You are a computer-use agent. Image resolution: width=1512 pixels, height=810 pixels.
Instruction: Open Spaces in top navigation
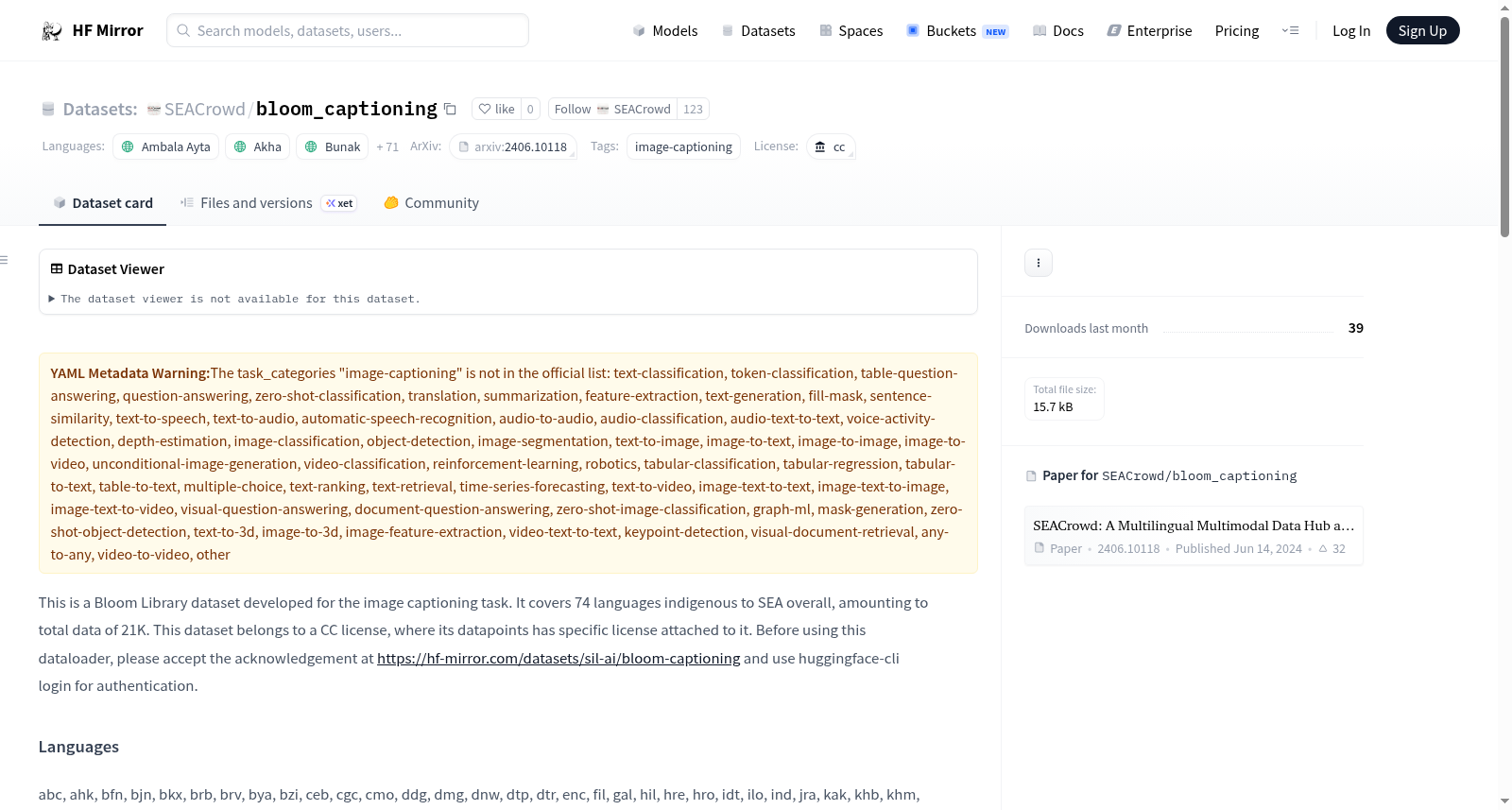[x=851, y=31]
